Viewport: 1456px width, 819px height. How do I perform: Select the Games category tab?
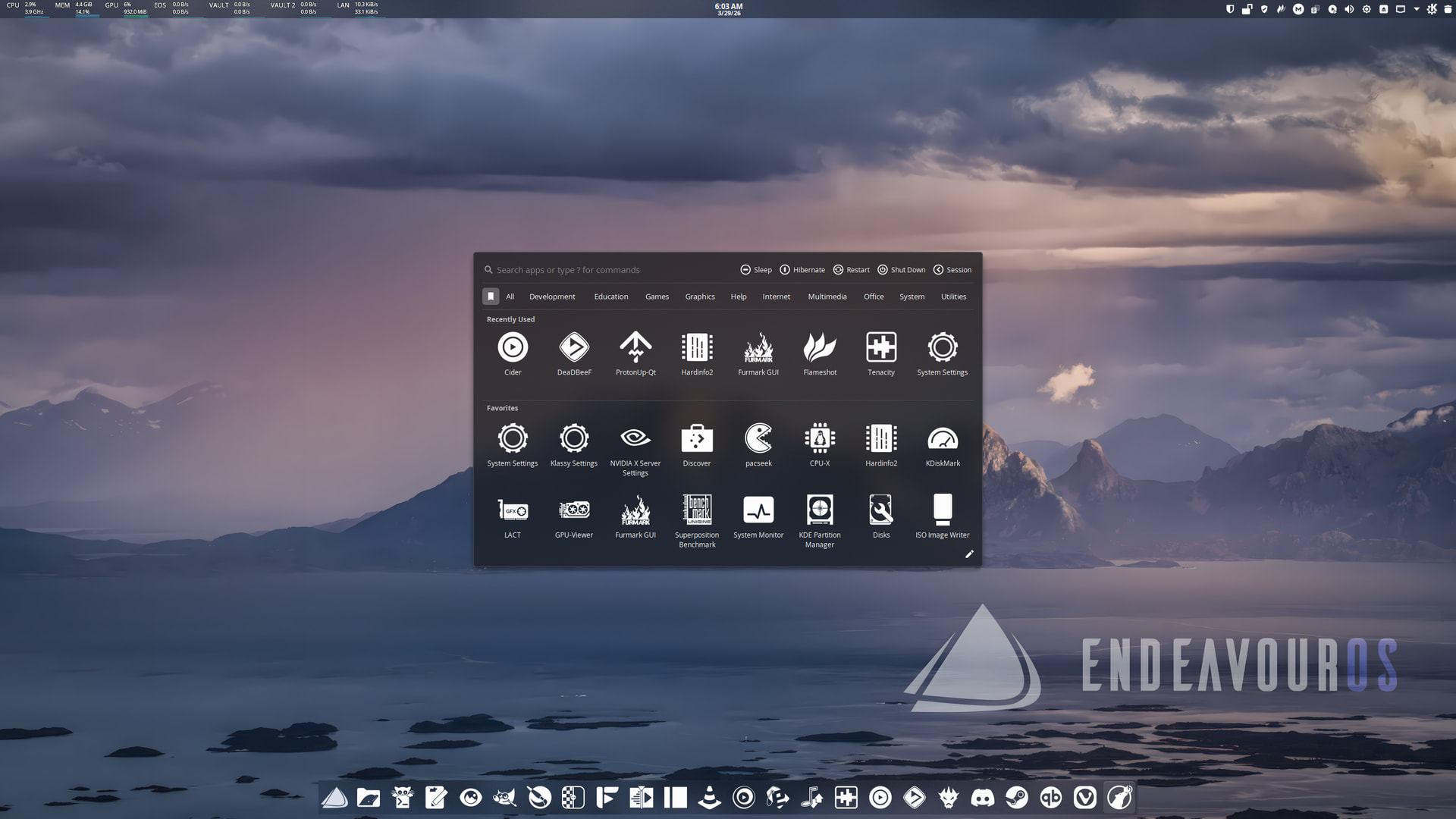pos(657,297)
